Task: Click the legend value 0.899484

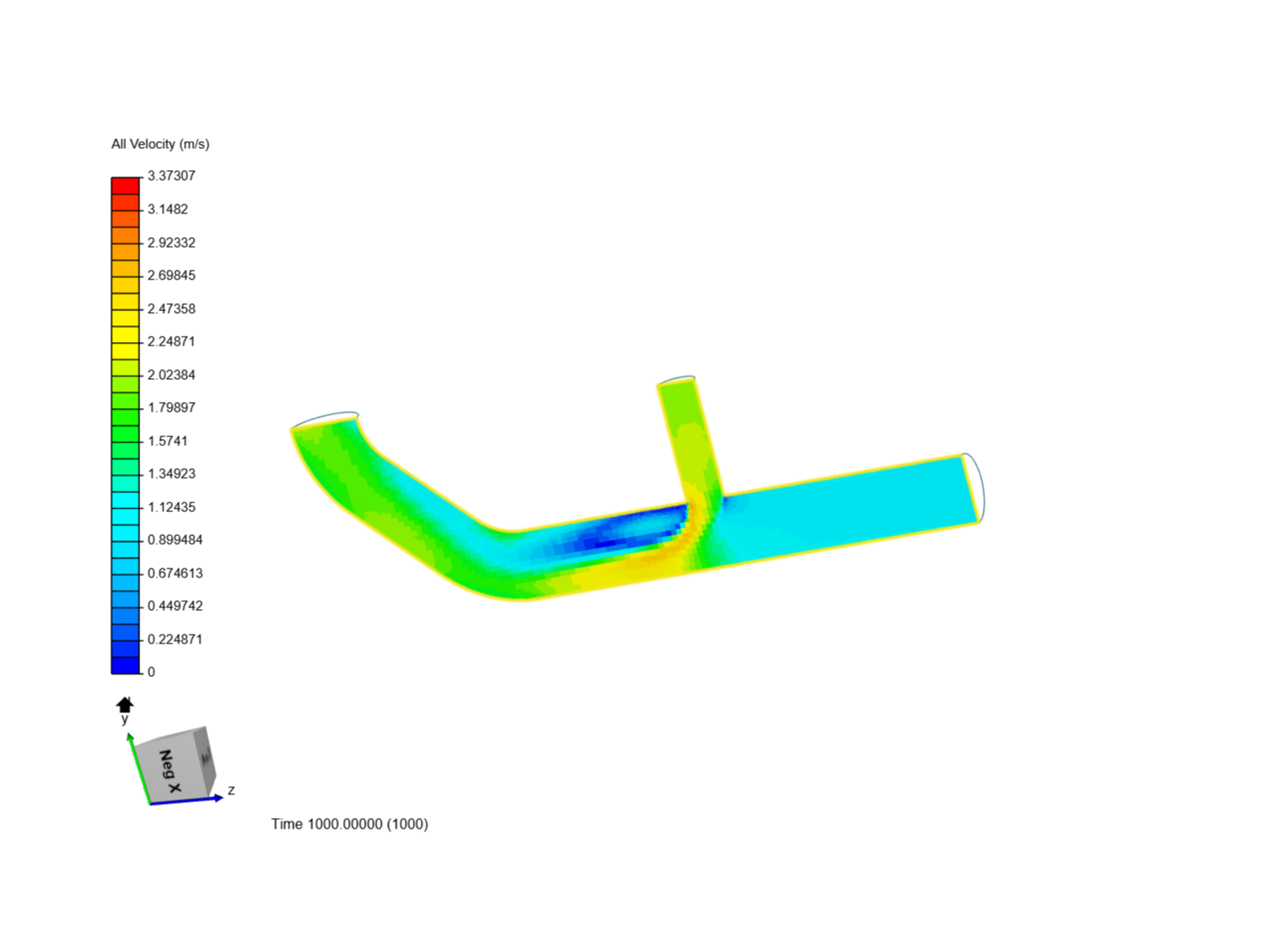Action: (175, 539)
